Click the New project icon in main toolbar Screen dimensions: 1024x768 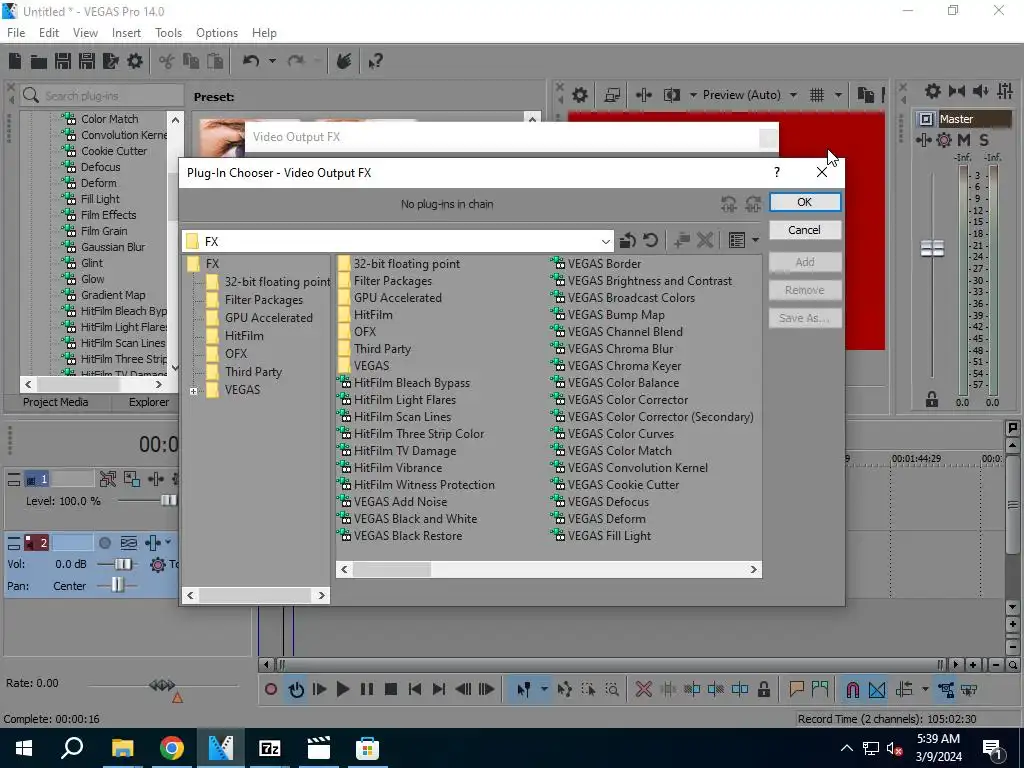coord(15,61)
